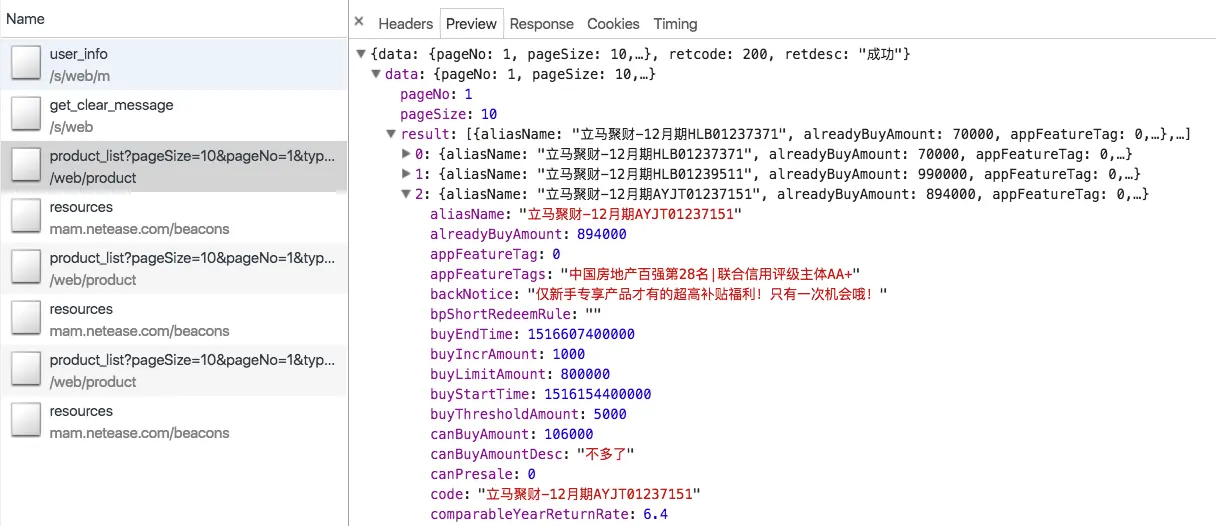Click the alreadyBuyAmount: 894000 line

click(528, 234)
